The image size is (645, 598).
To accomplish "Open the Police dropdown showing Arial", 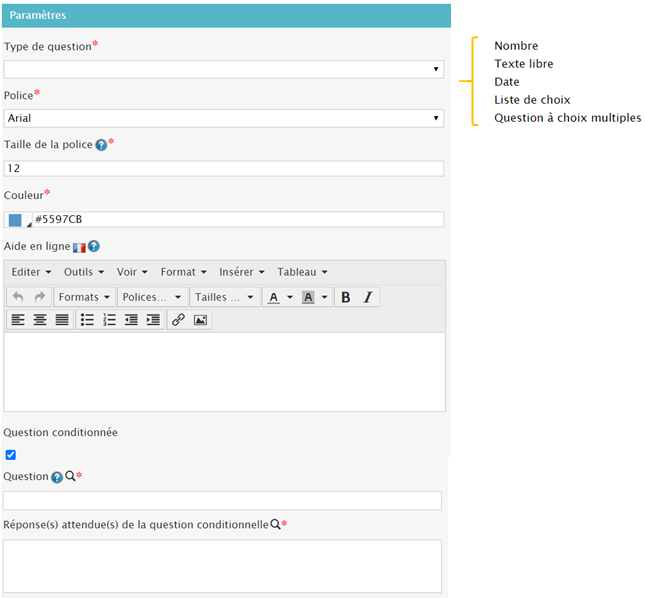I will coord(224,118).
